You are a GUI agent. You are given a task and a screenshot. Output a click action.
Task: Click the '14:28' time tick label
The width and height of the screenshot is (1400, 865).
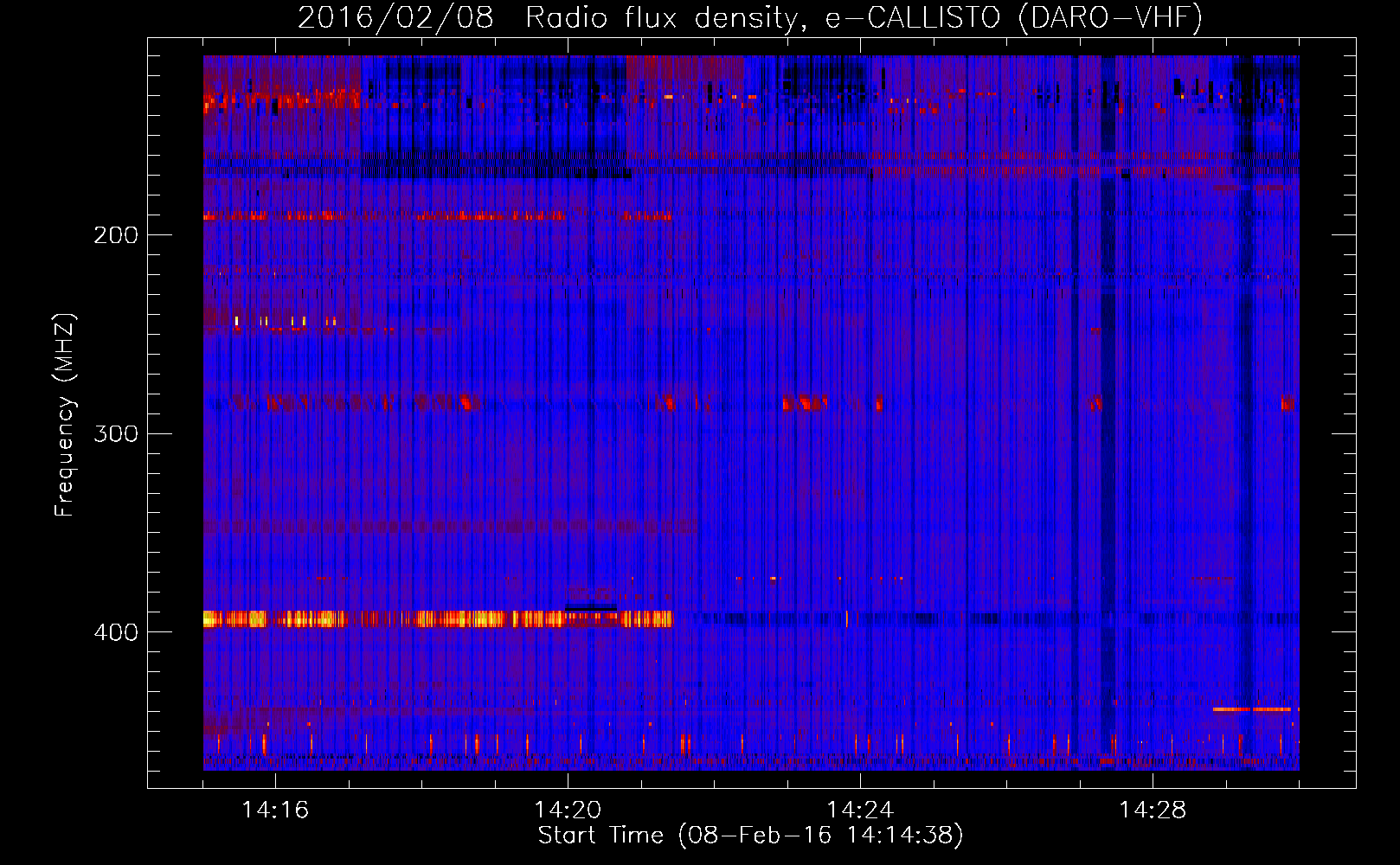[1153, 810]
